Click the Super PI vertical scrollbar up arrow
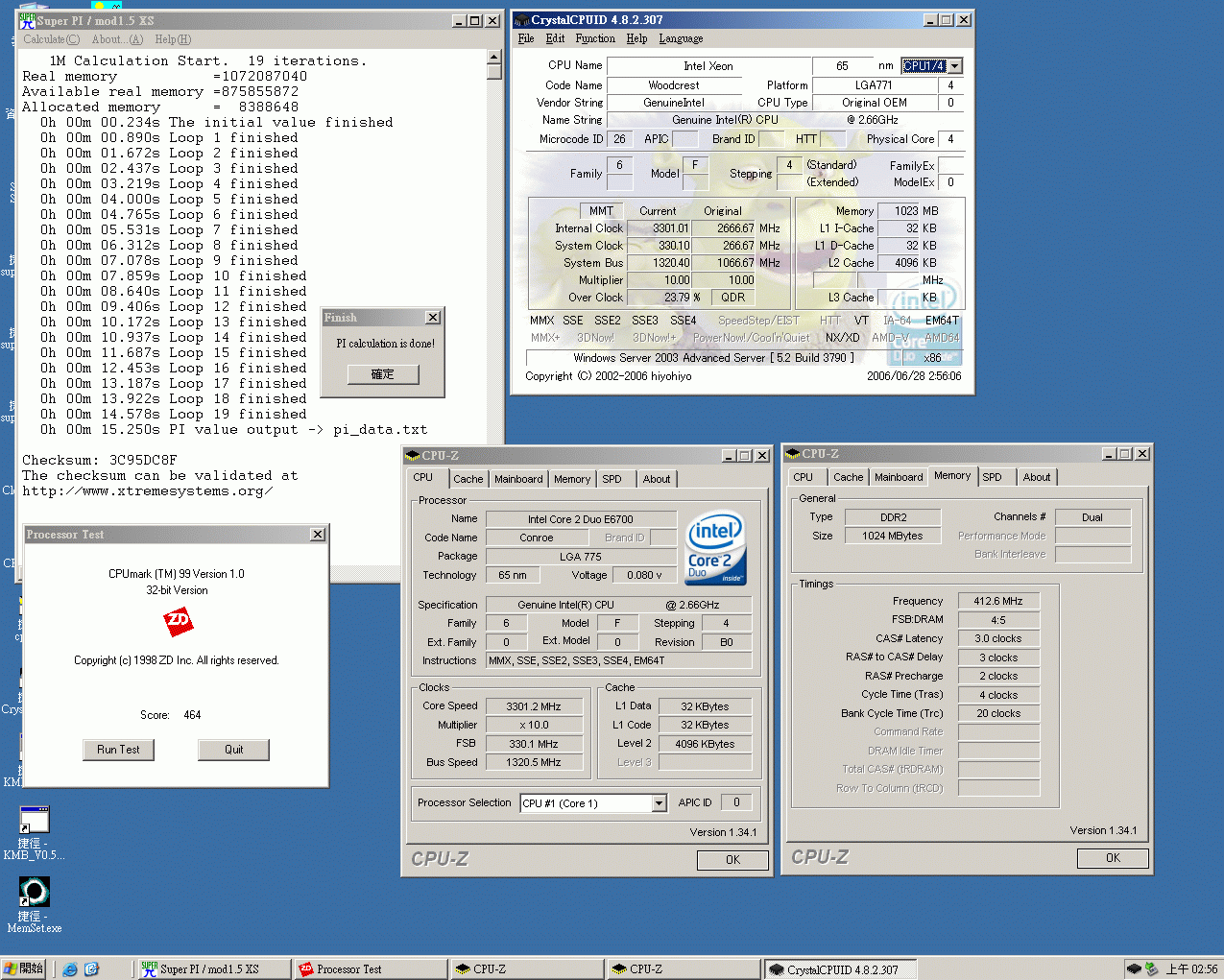The width and height of the screenshot is (1224, 980). 494,58
